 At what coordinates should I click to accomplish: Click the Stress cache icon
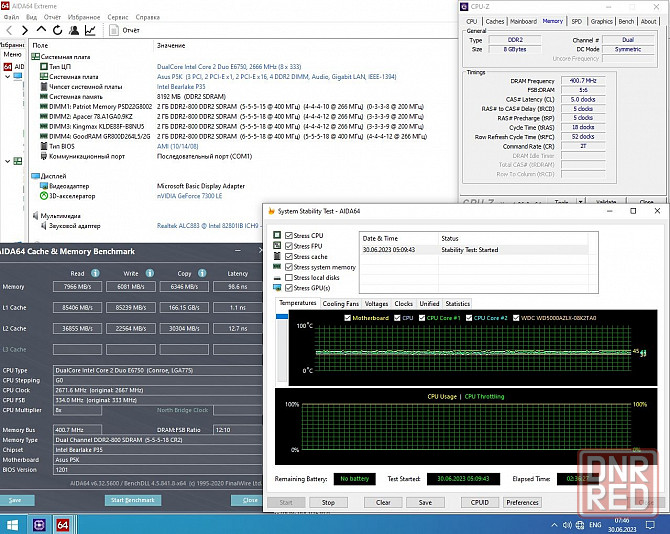coord(277,256)
